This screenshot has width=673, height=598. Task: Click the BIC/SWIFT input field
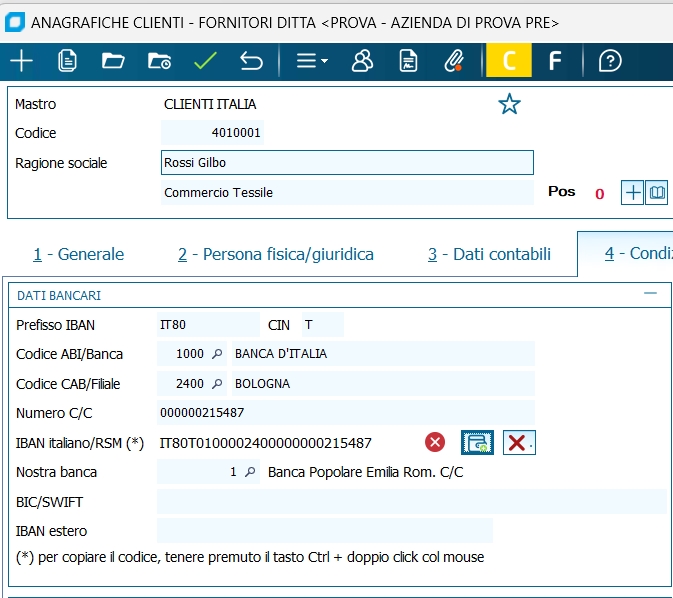411,501
